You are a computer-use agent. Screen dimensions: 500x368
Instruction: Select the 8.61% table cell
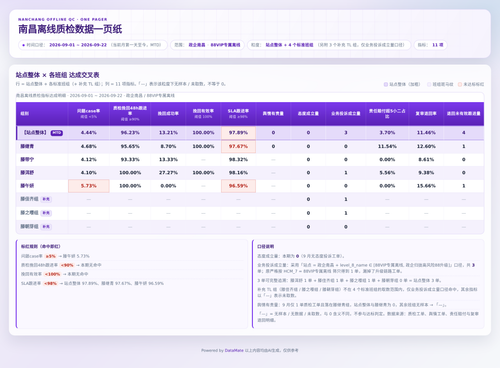426,160
